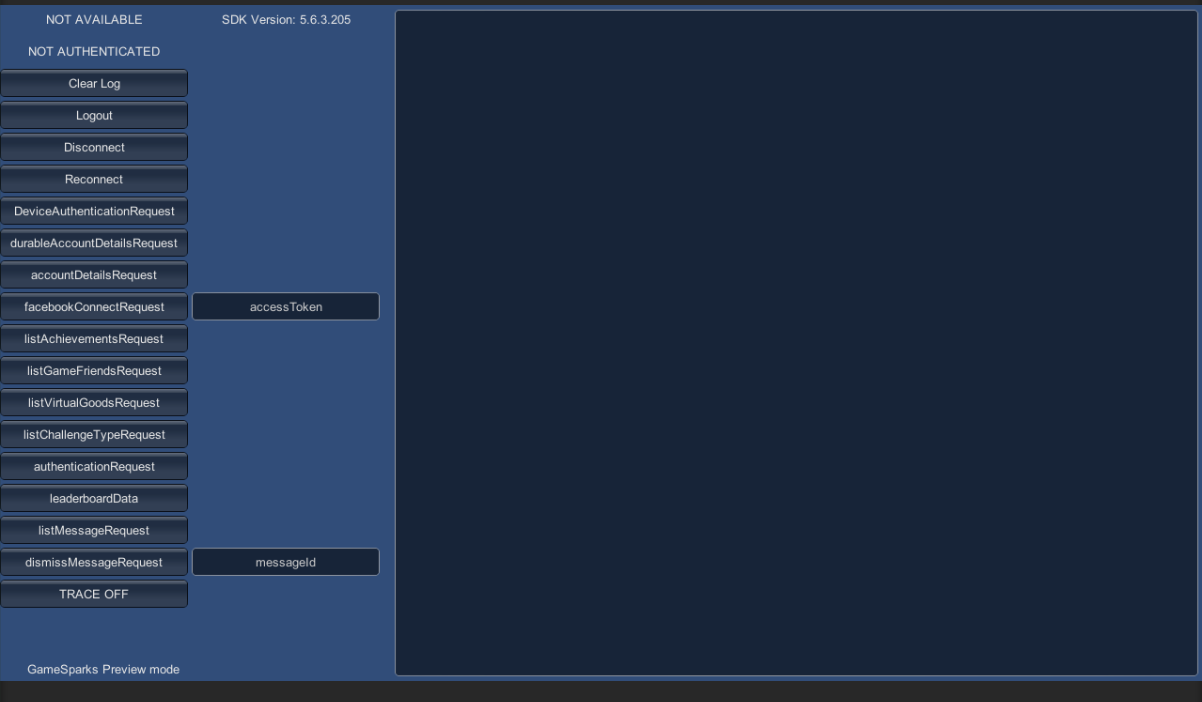Send a listVirtualGoodsRequest
1202x702 pixels.
tap(95, 402)
